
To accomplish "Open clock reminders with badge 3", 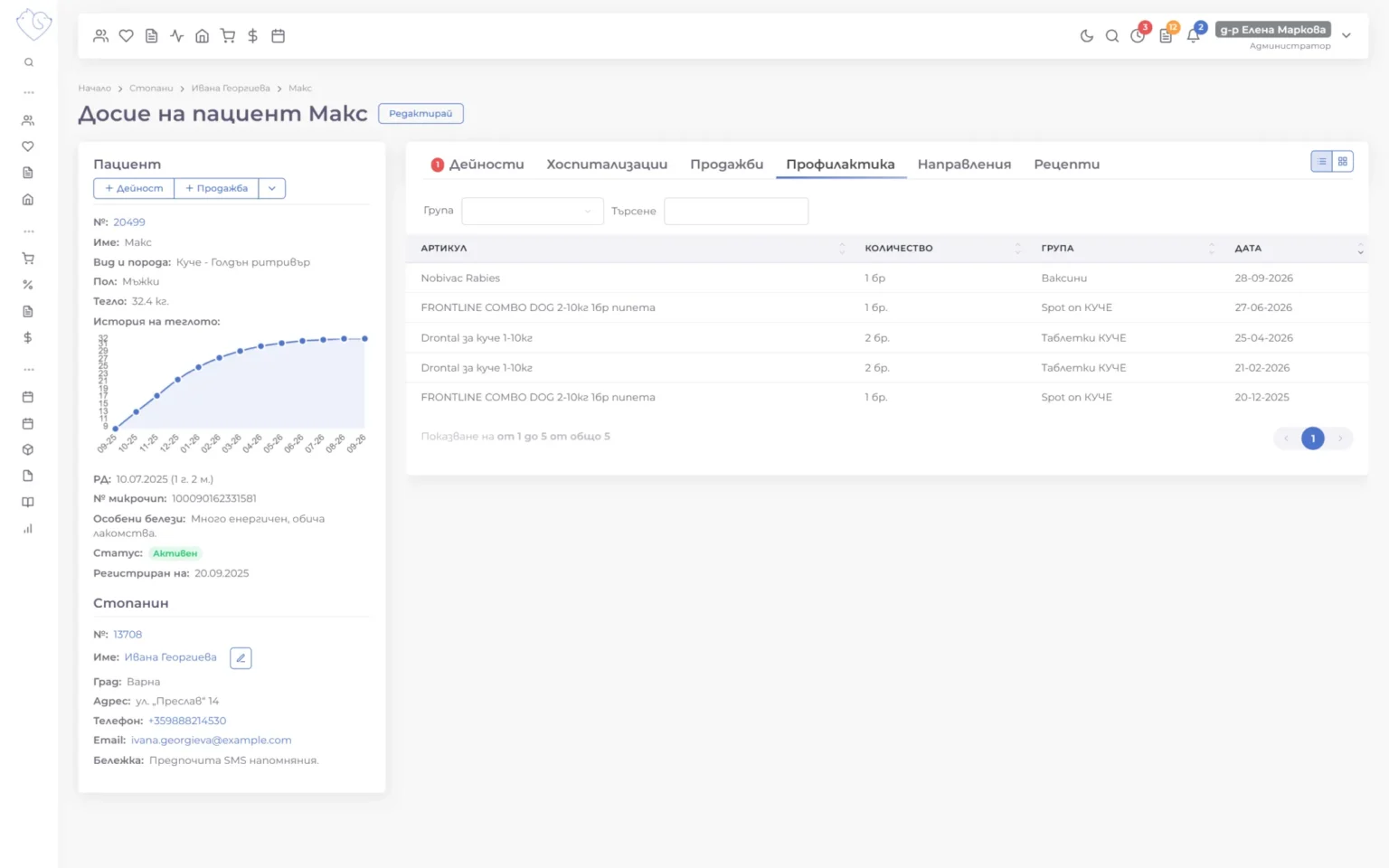I will [x=1139, y=35].
